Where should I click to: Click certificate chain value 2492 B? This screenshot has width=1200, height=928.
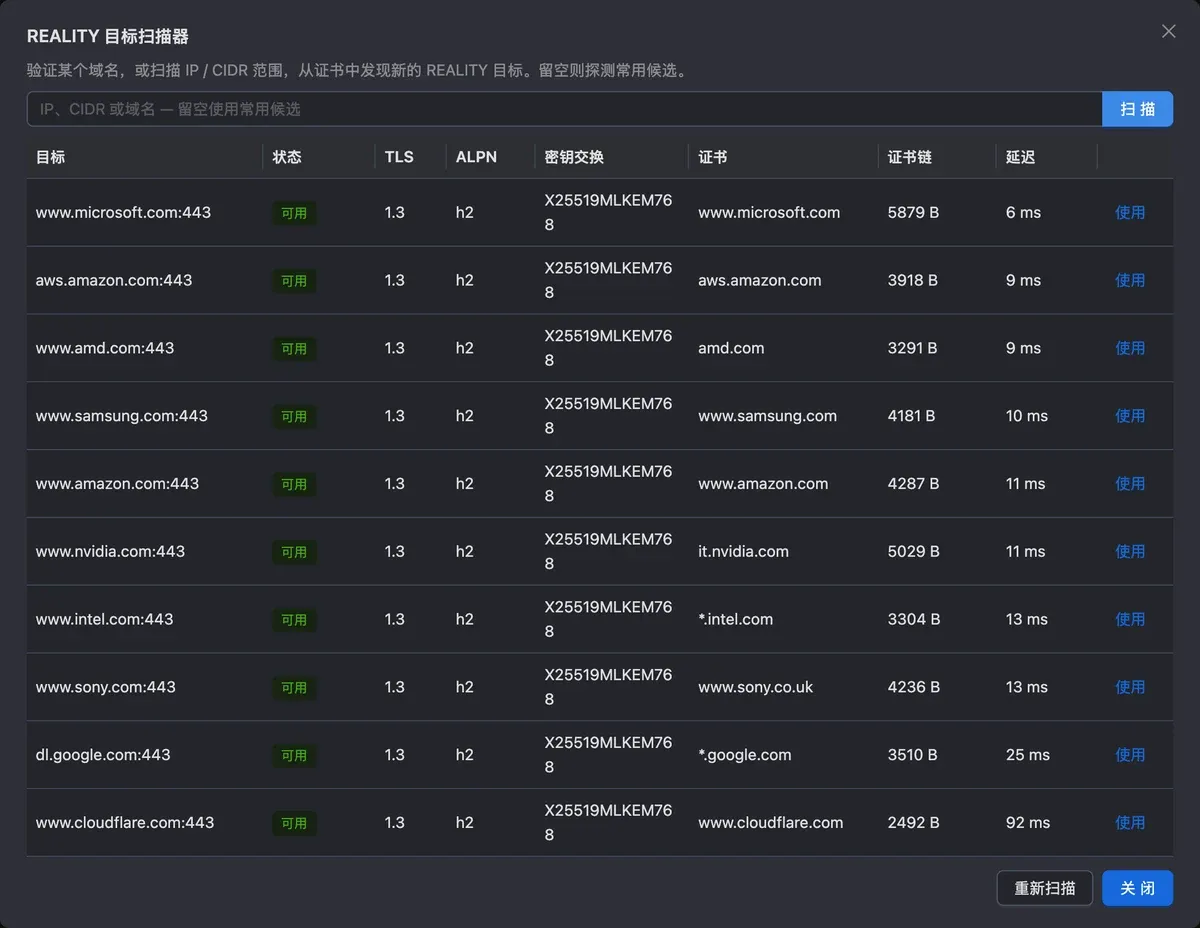point(913,822)
